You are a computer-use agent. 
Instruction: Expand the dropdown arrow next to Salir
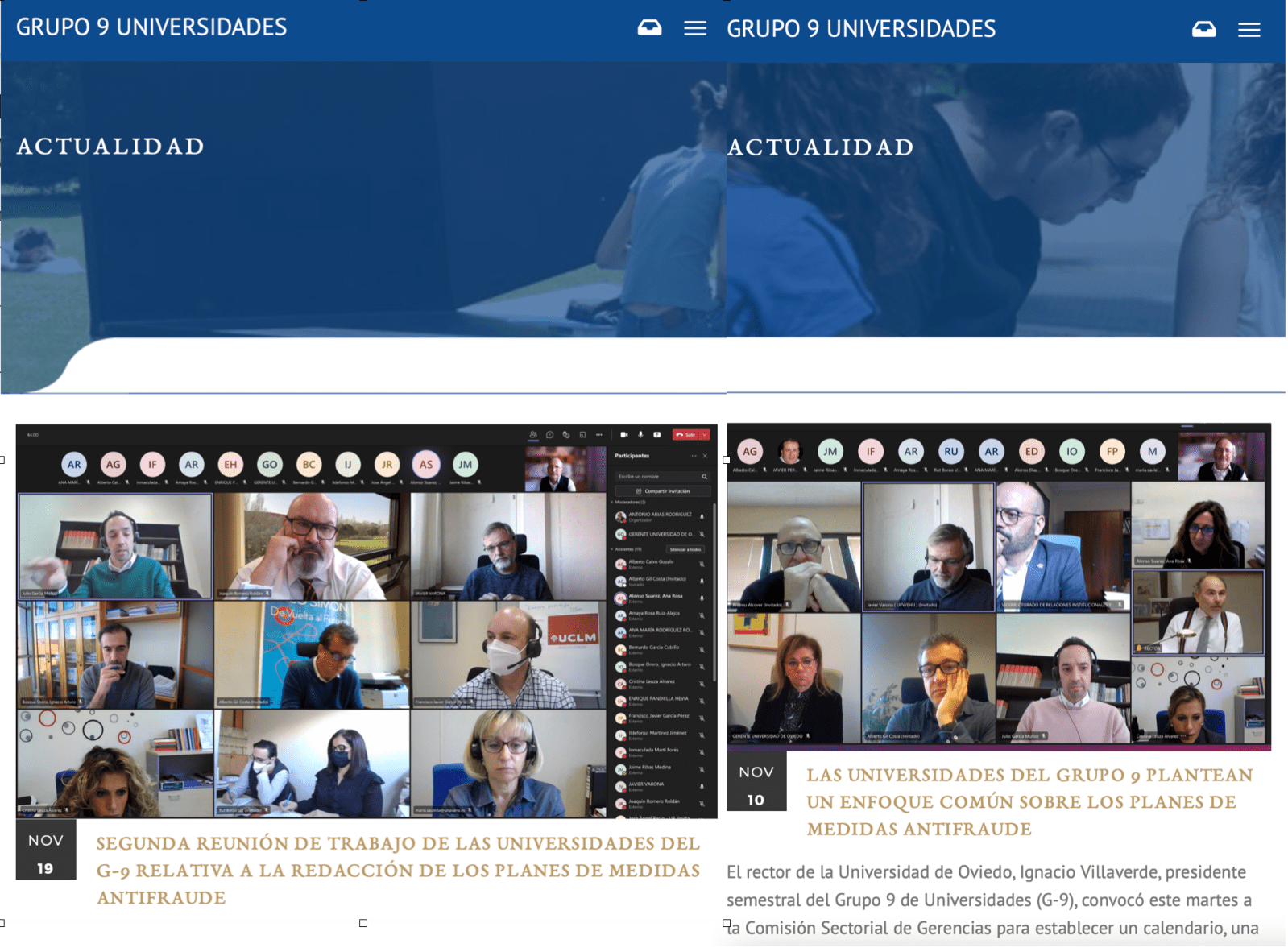pos(705,435)
